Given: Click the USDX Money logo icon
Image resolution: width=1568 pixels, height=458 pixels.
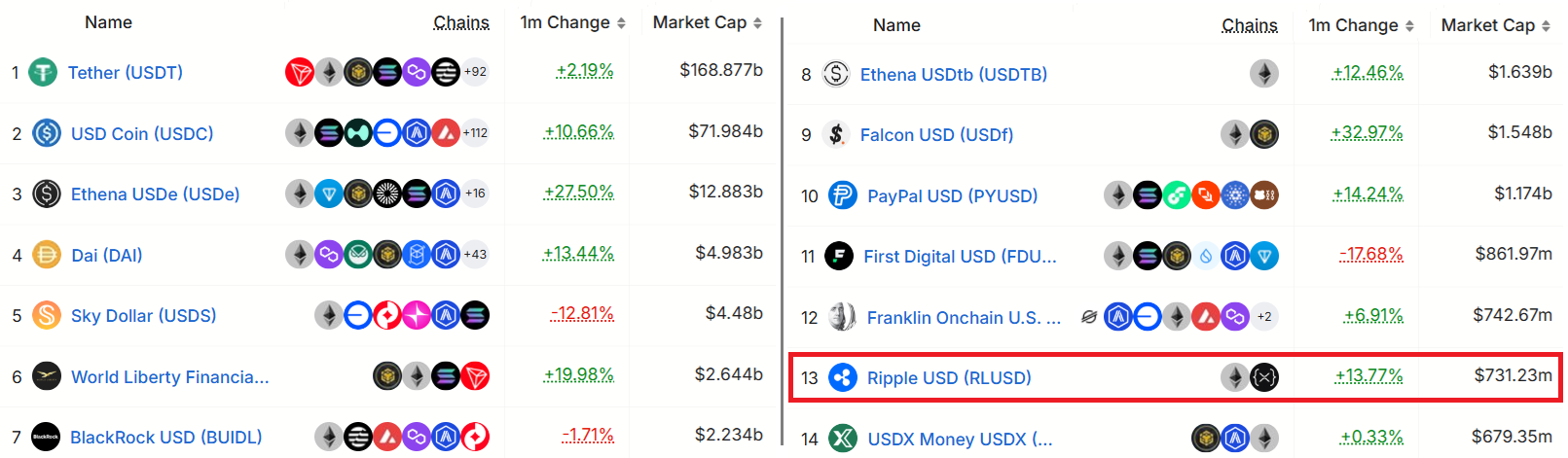Looking at the screenshot, I should 842,439.
